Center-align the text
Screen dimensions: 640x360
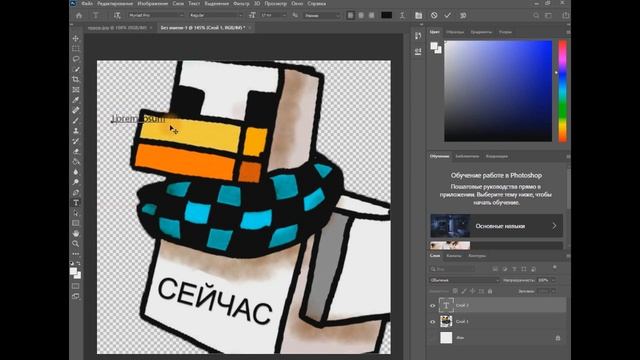pyautogui.click(x=361, y=16)
